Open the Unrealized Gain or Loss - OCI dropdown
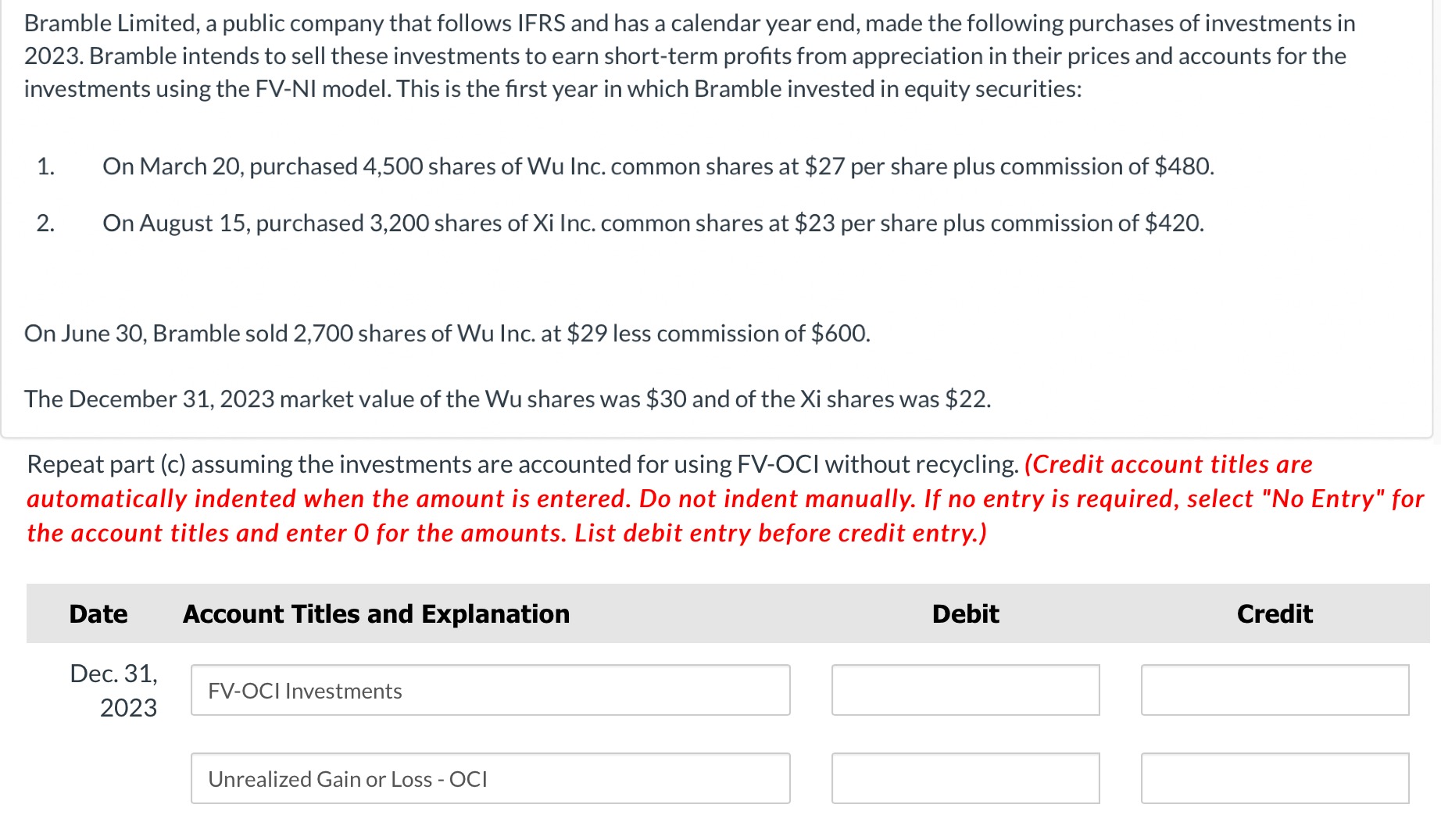The height and width of the screenshot is (840, 1441). pyautogui.click(x=489, y=778)
